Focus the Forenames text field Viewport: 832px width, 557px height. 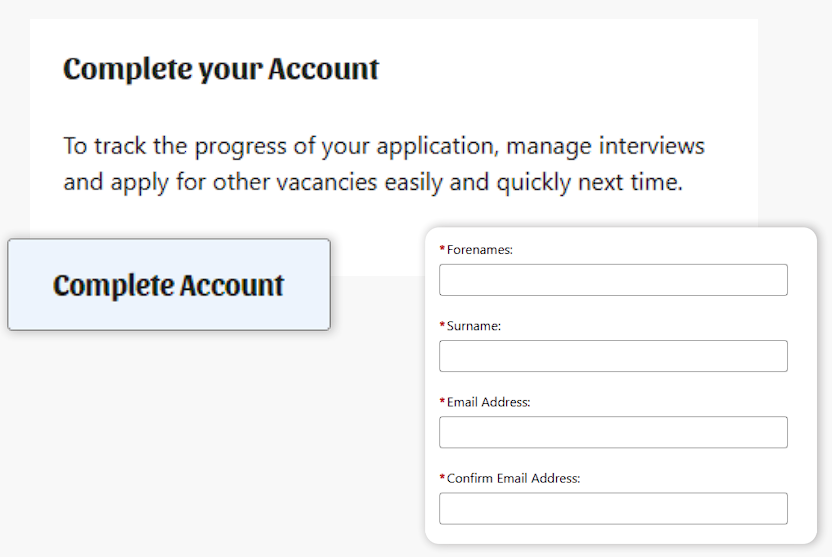[x=613, y=280]
